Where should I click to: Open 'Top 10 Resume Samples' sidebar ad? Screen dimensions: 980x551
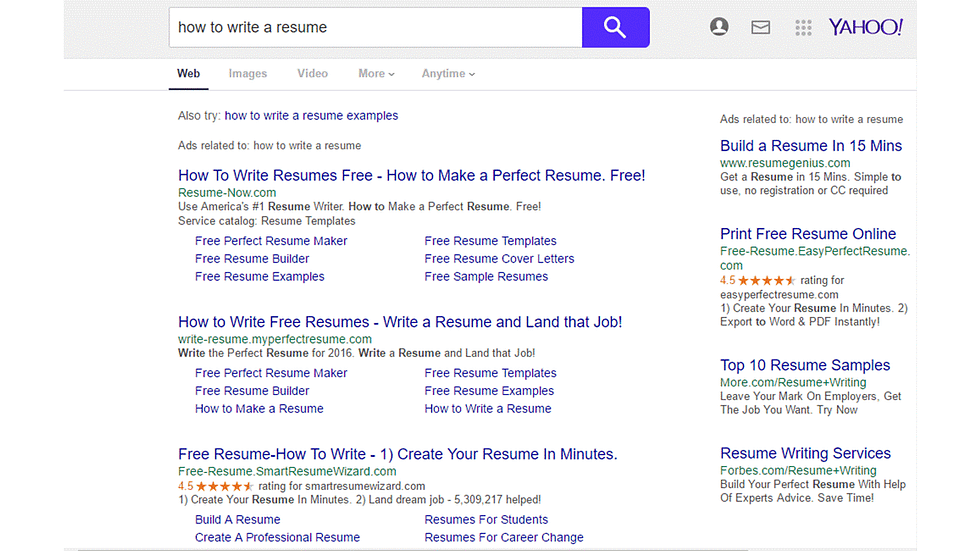[x=804, y=365]
